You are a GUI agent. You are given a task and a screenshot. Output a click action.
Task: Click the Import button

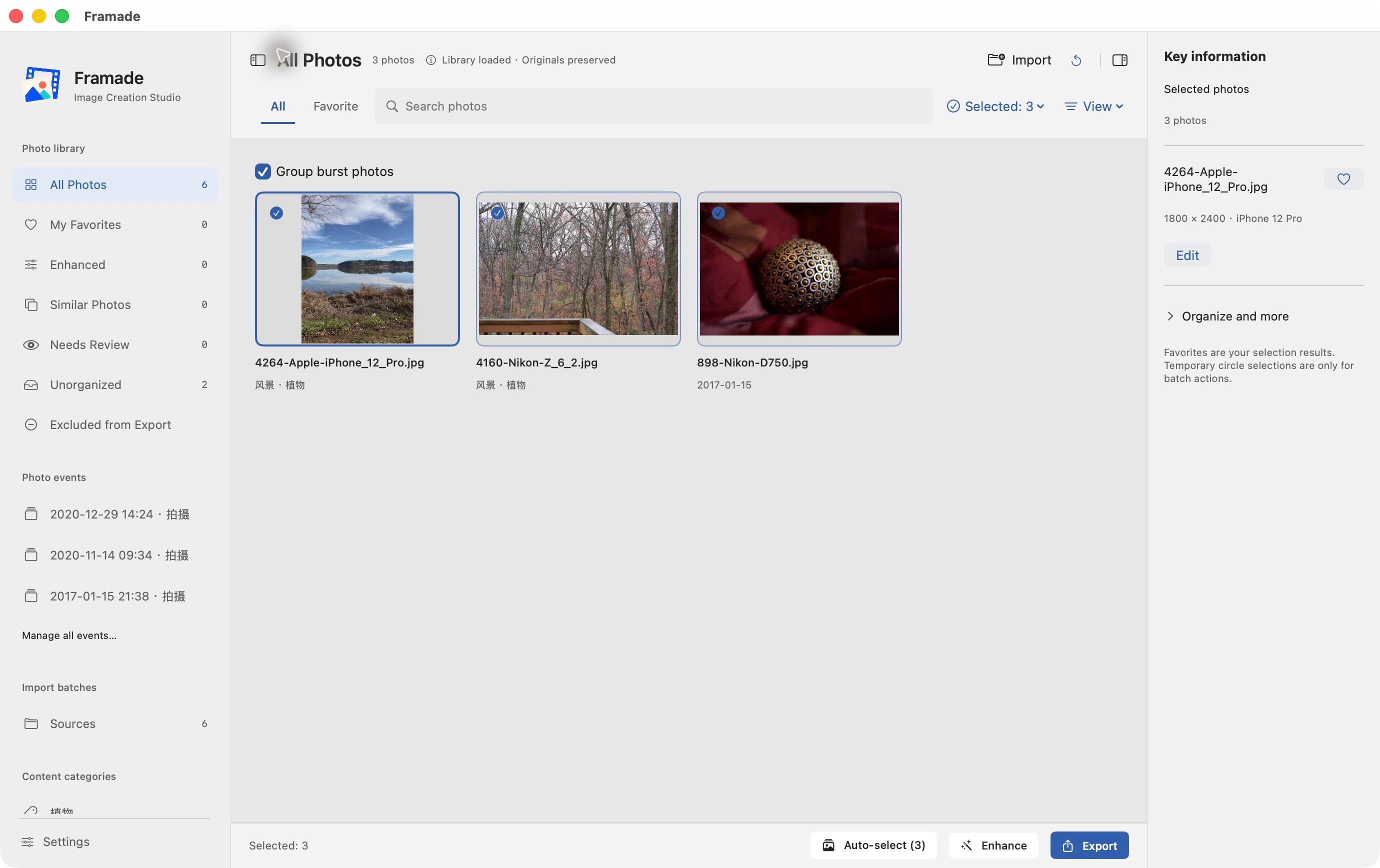pyautogui.click(x=1019, y=60)
